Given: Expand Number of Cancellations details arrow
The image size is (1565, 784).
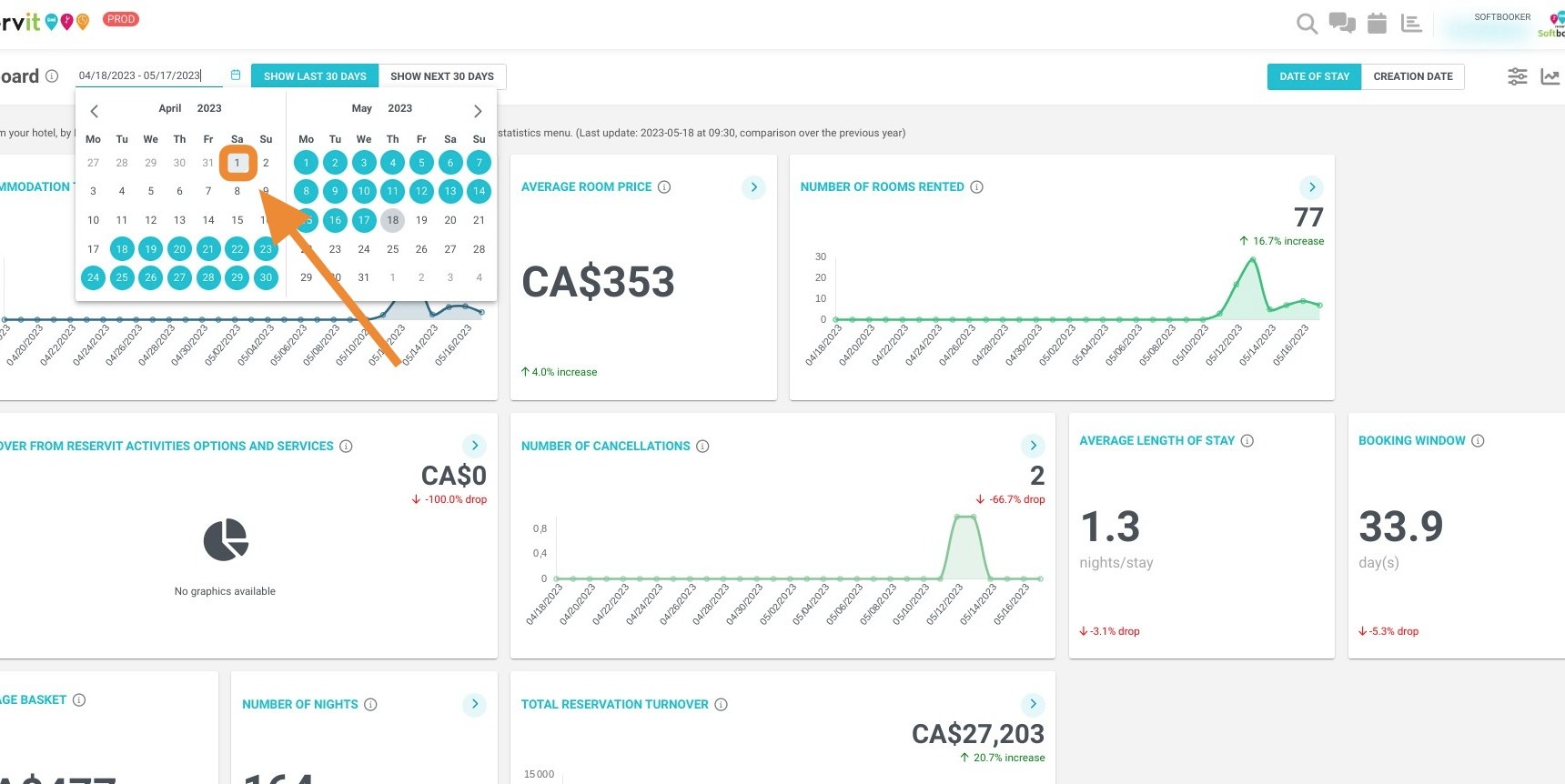Looking at the screenshot, I should tap(1032, 446).
